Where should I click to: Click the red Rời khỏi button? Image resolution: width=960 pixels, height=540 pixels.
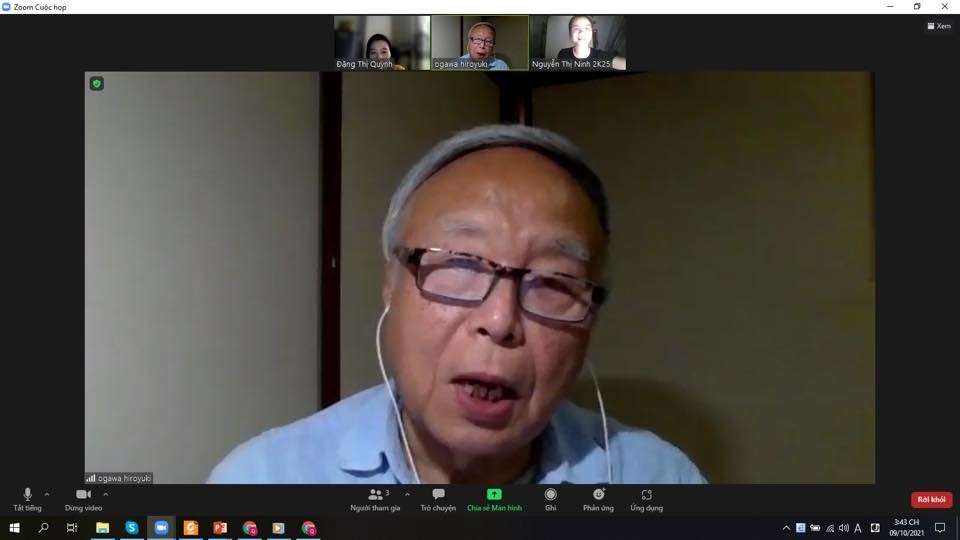click(x=931, y=500)
